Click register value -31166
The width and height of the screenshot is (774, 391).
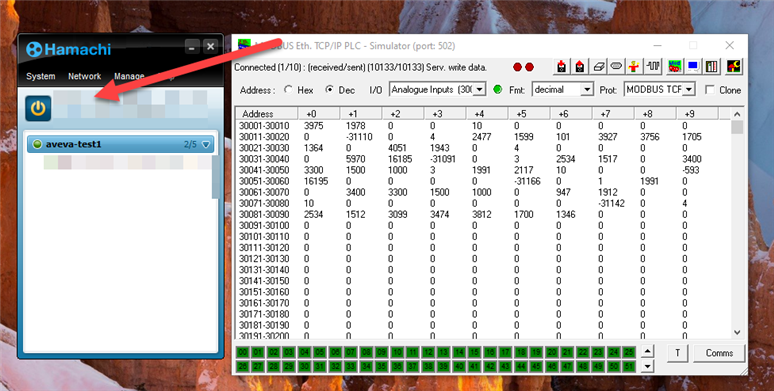[527, 181]
